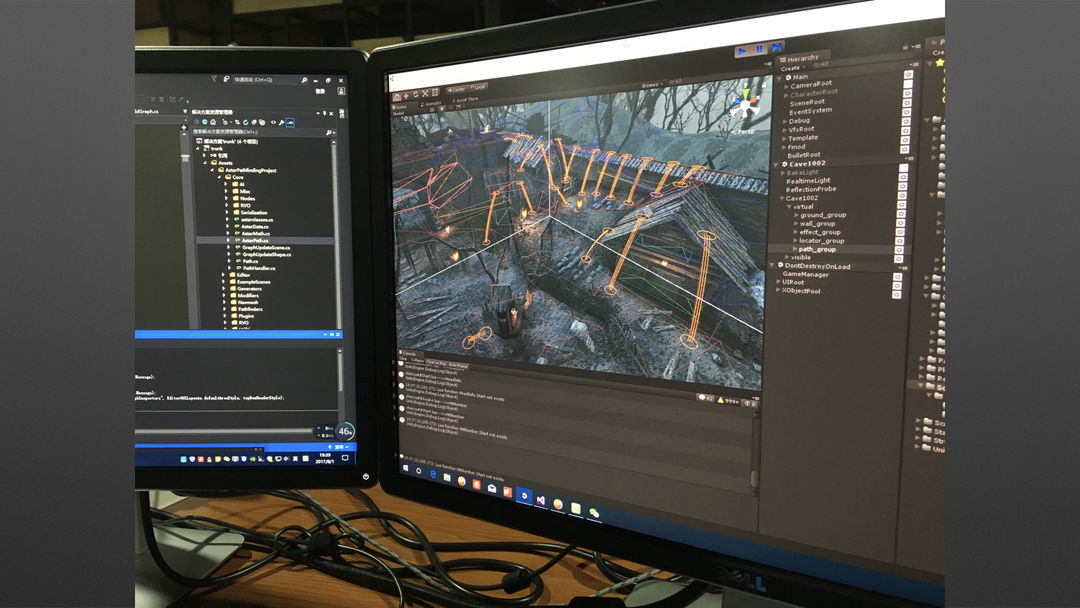Image resolution: width=1080 pixels, height=608 pixels.
Task: Select the Hierarchy tab
Action: [x=800, y=59]
